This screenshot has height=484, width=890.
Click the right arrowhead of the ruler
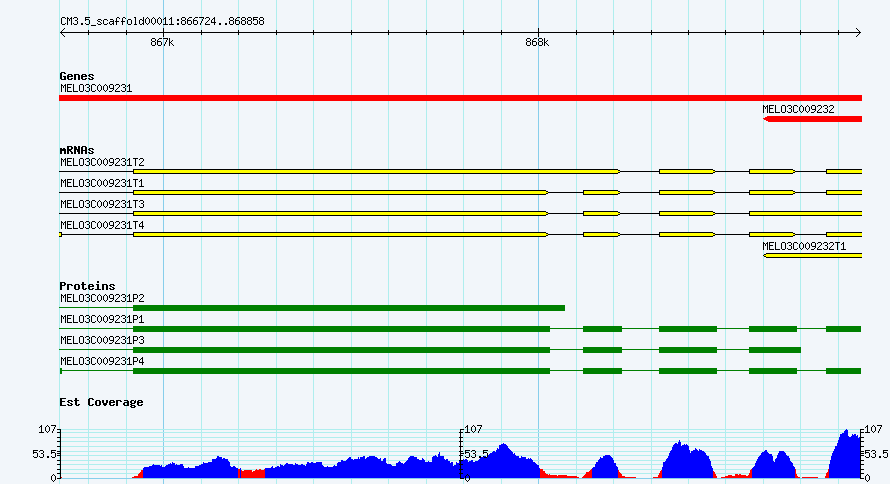click(x=858, y=33)
